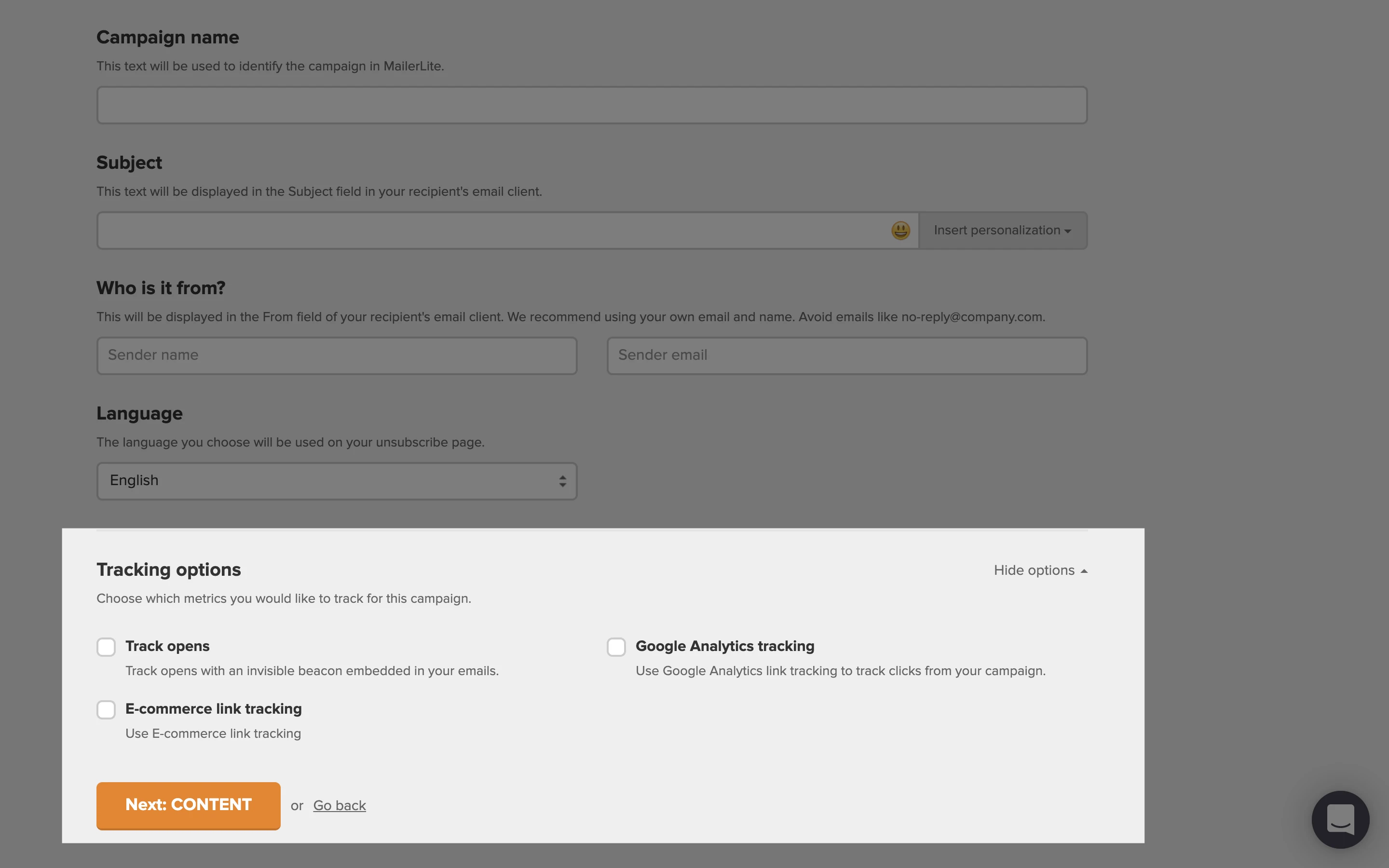Open the chat support bubble

1340,819
